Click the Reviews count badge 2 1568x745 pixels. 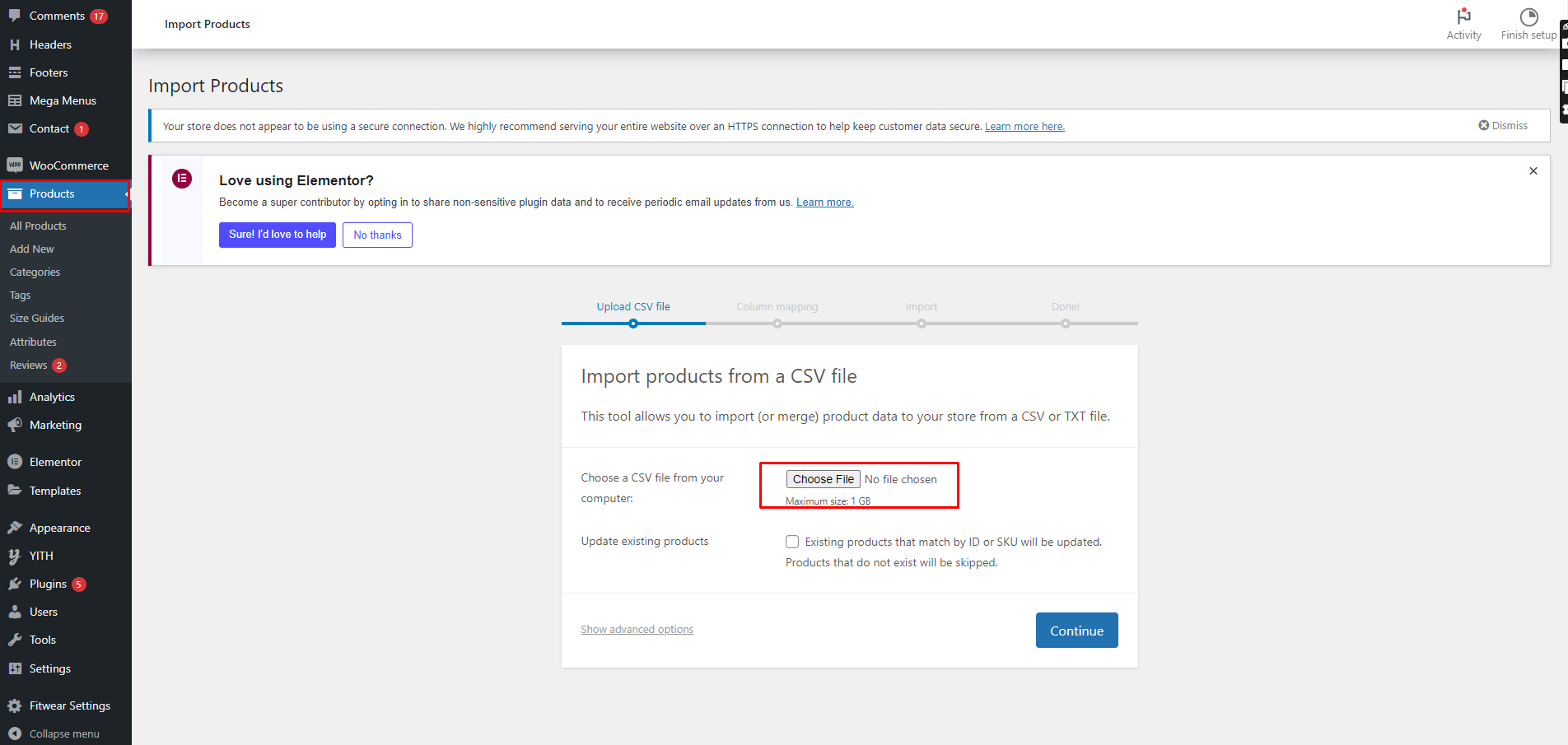click(x=59, y=366)
